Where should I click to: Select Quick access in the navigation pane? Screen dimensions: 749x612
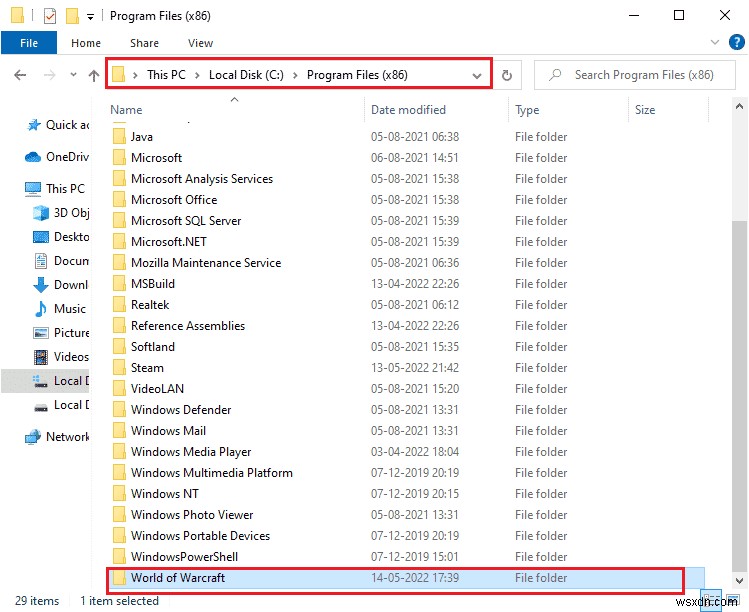click(58, 125)
